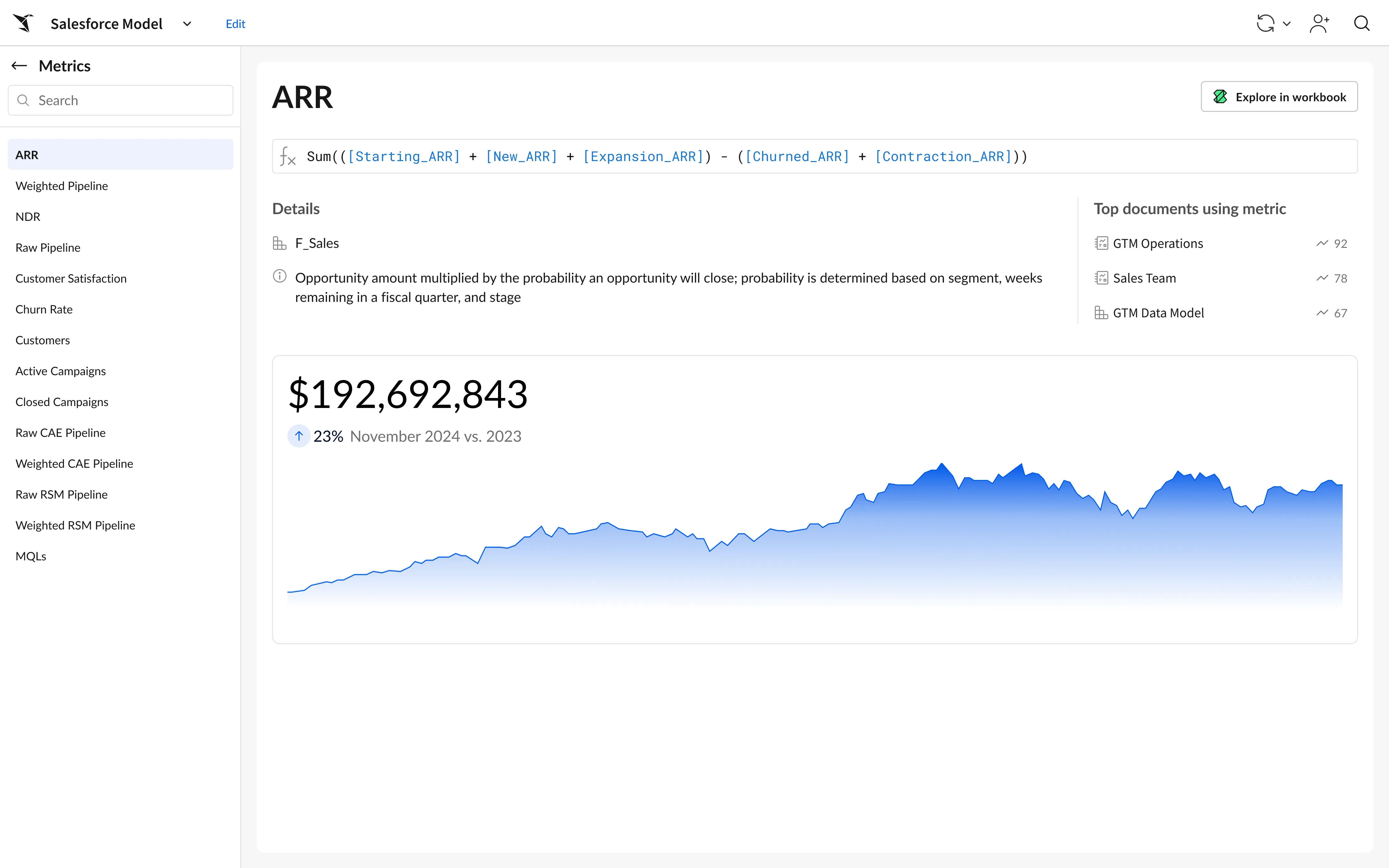Click the refresh data icon
The image size is (1389, 868).
(1265, 23)
